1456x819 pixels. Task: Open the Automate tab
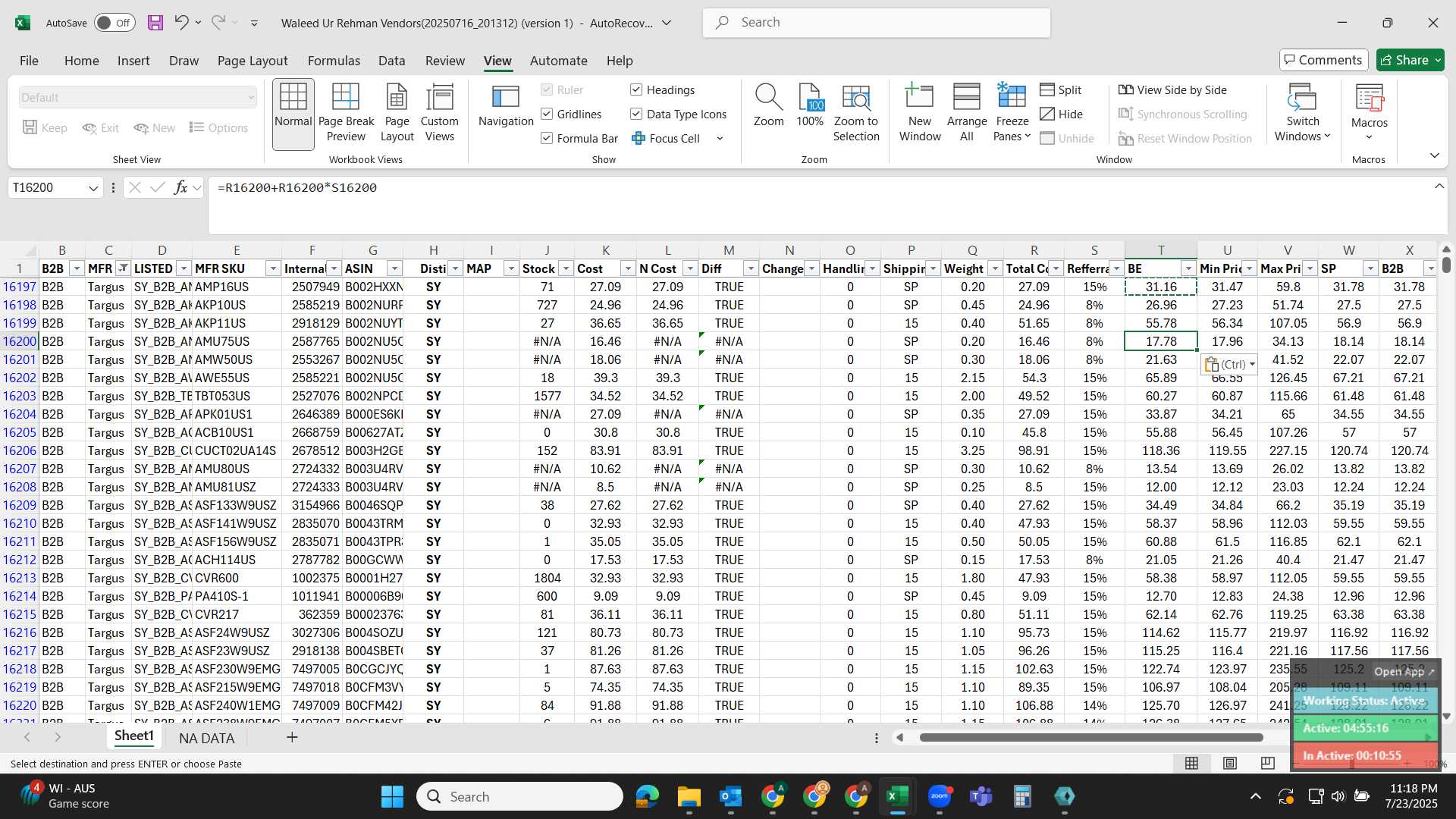coord(558,61)
